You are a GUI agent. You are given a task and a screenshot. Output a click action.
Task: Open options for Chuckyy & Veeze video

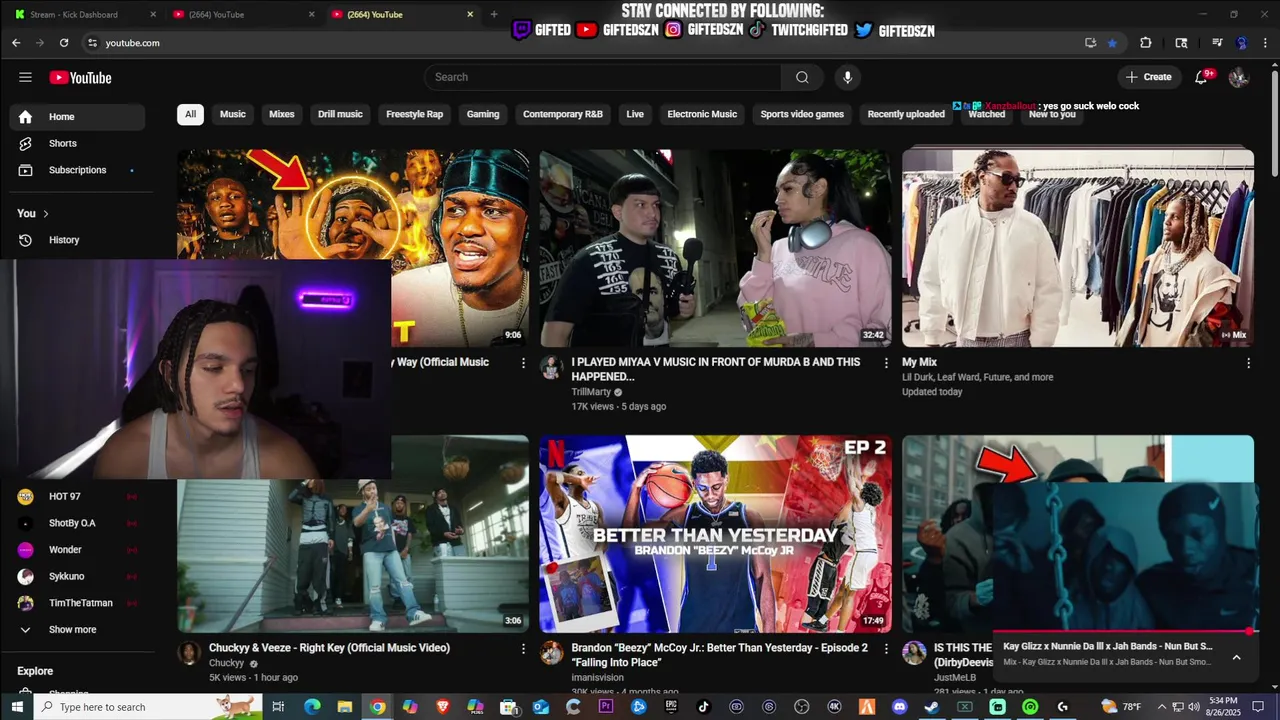[523, 649]
